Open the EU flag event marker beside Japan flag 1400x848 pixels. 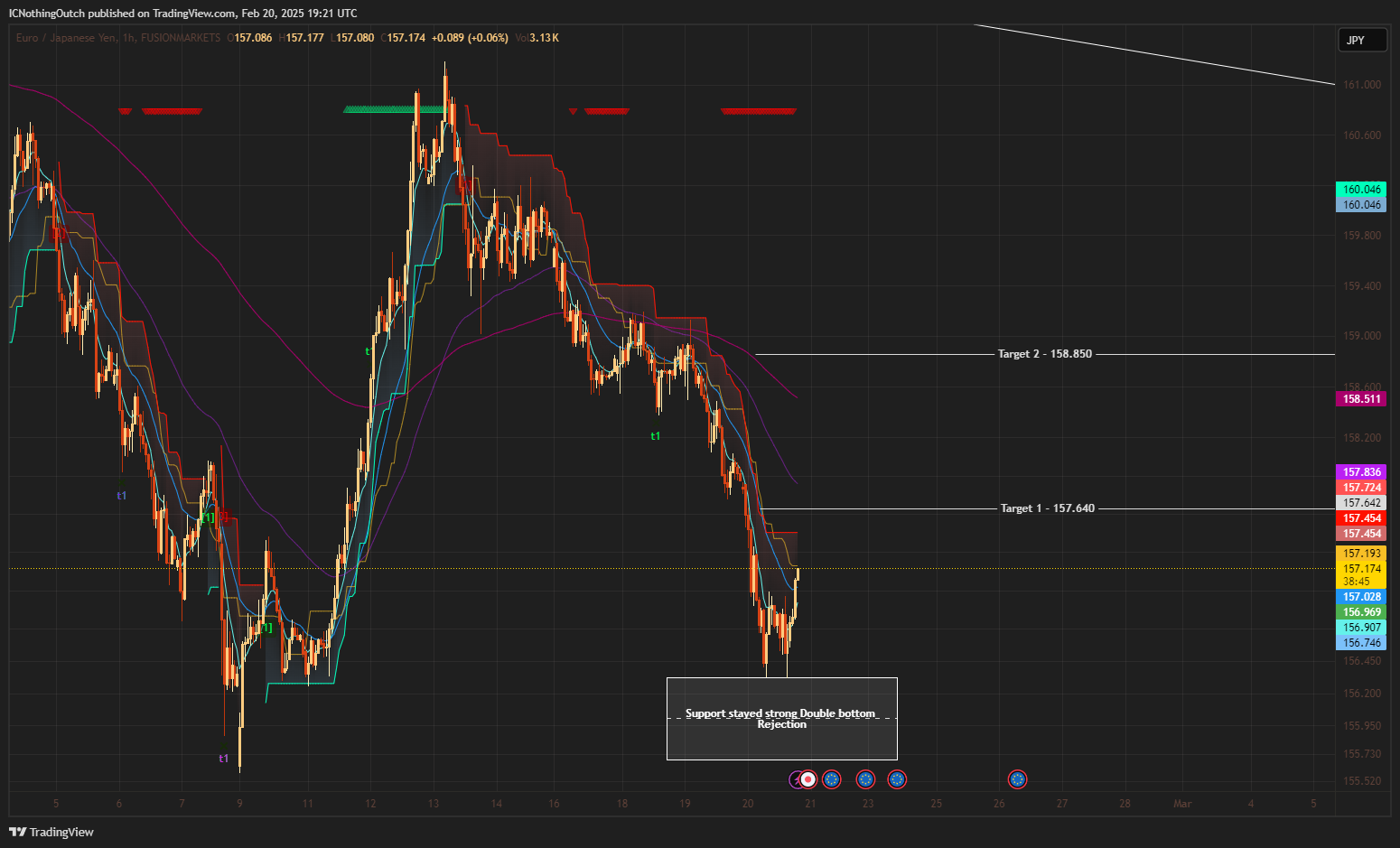pyautogui.click(x=832, y=779)
